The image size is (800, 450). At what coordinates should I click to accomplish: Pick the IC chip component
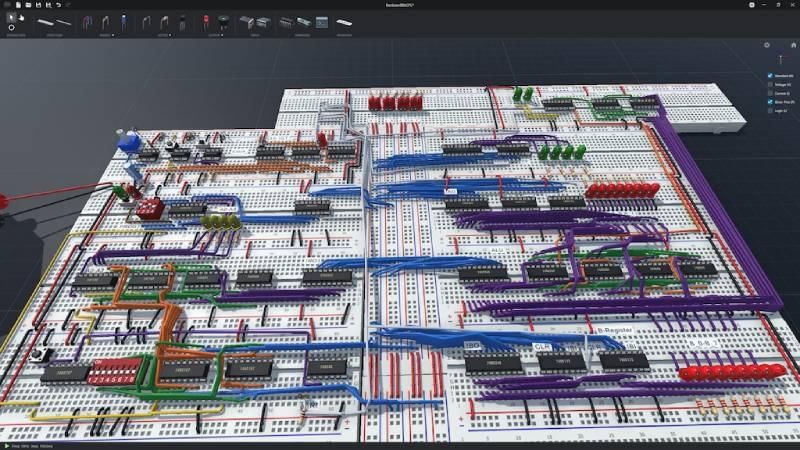click(285, 21)
